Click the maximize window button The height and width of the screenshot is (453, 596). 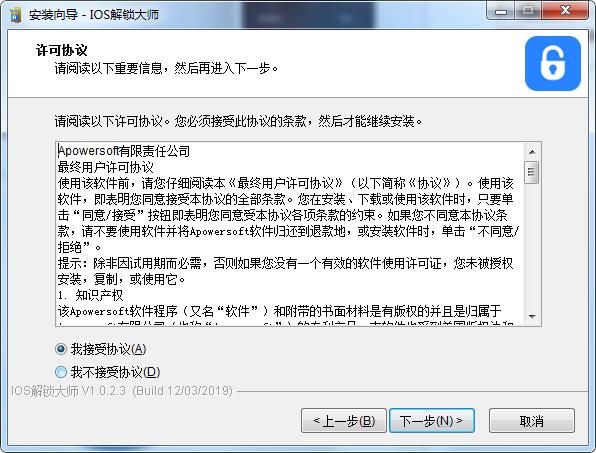pyautogui.click(x=528, y=11)
